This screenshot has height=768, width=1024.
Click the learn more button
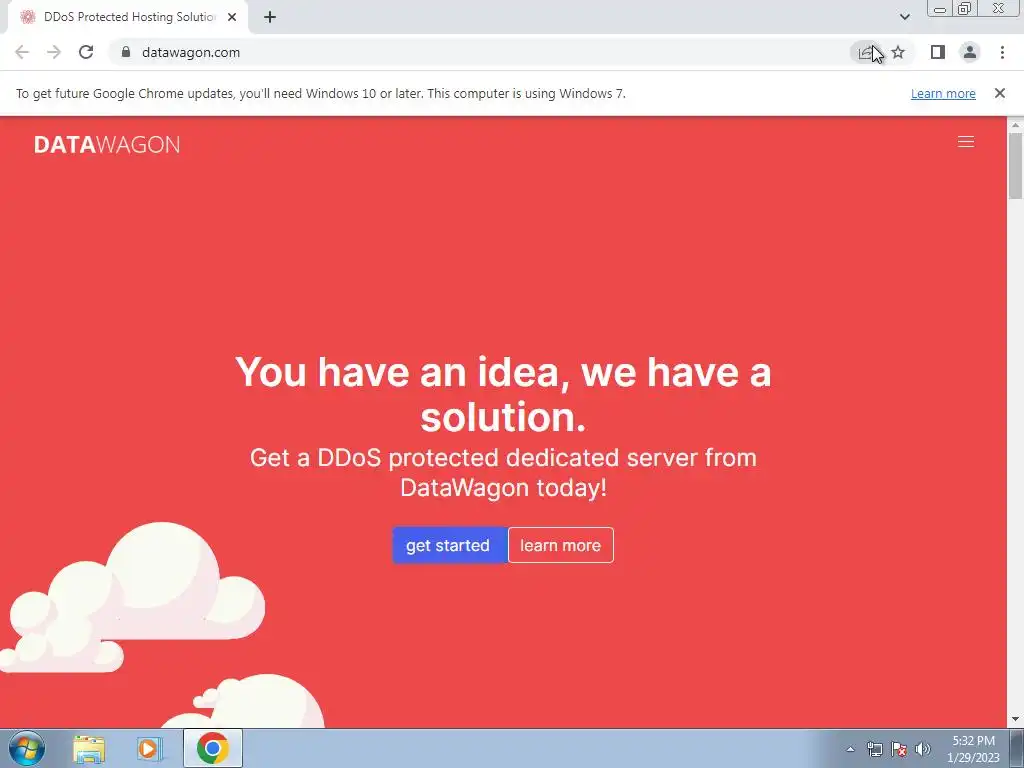coord(560,545)
